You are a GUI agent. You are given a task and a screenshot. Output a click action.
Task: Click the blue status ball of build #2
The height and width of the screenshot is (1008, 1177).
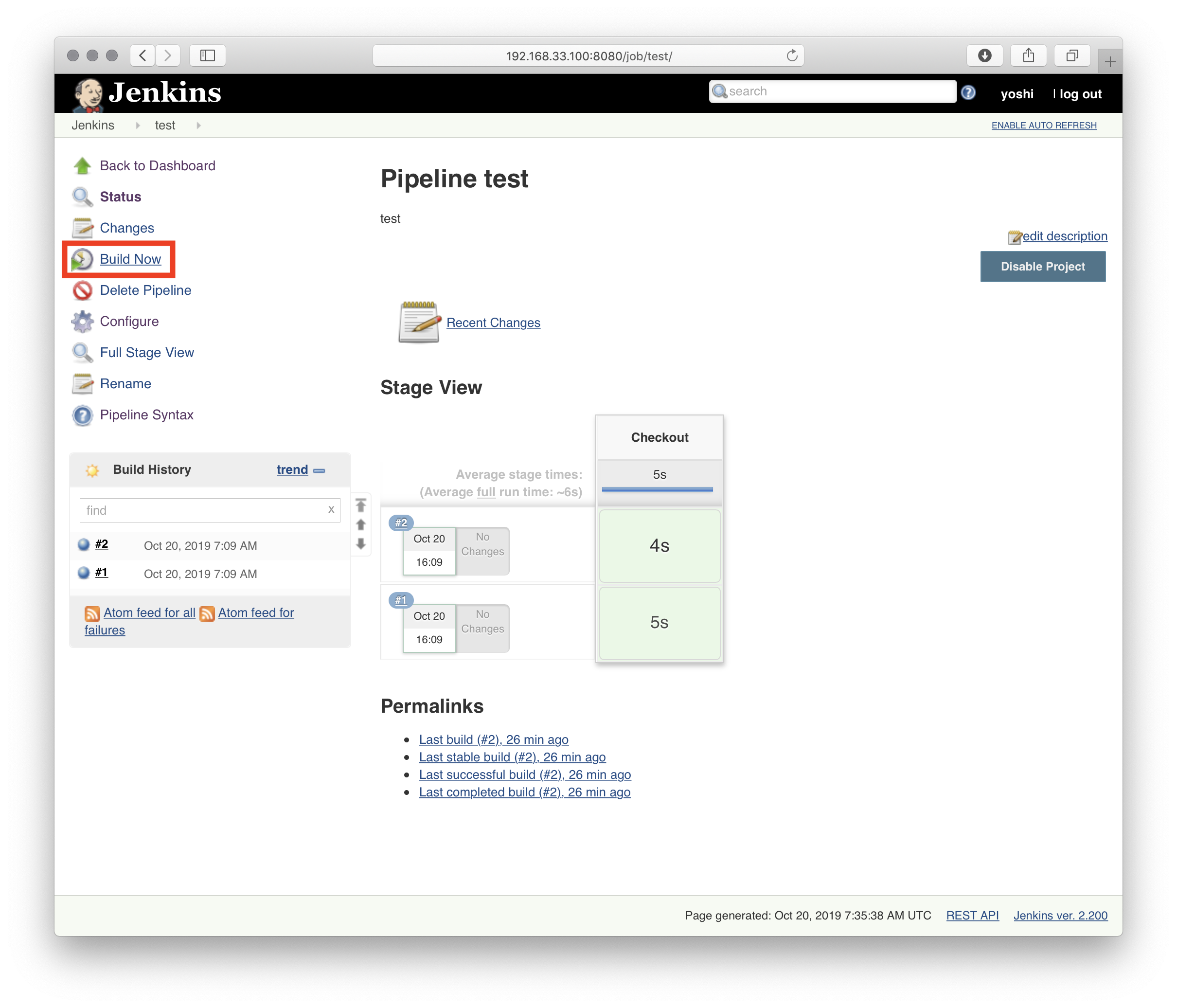84,544
